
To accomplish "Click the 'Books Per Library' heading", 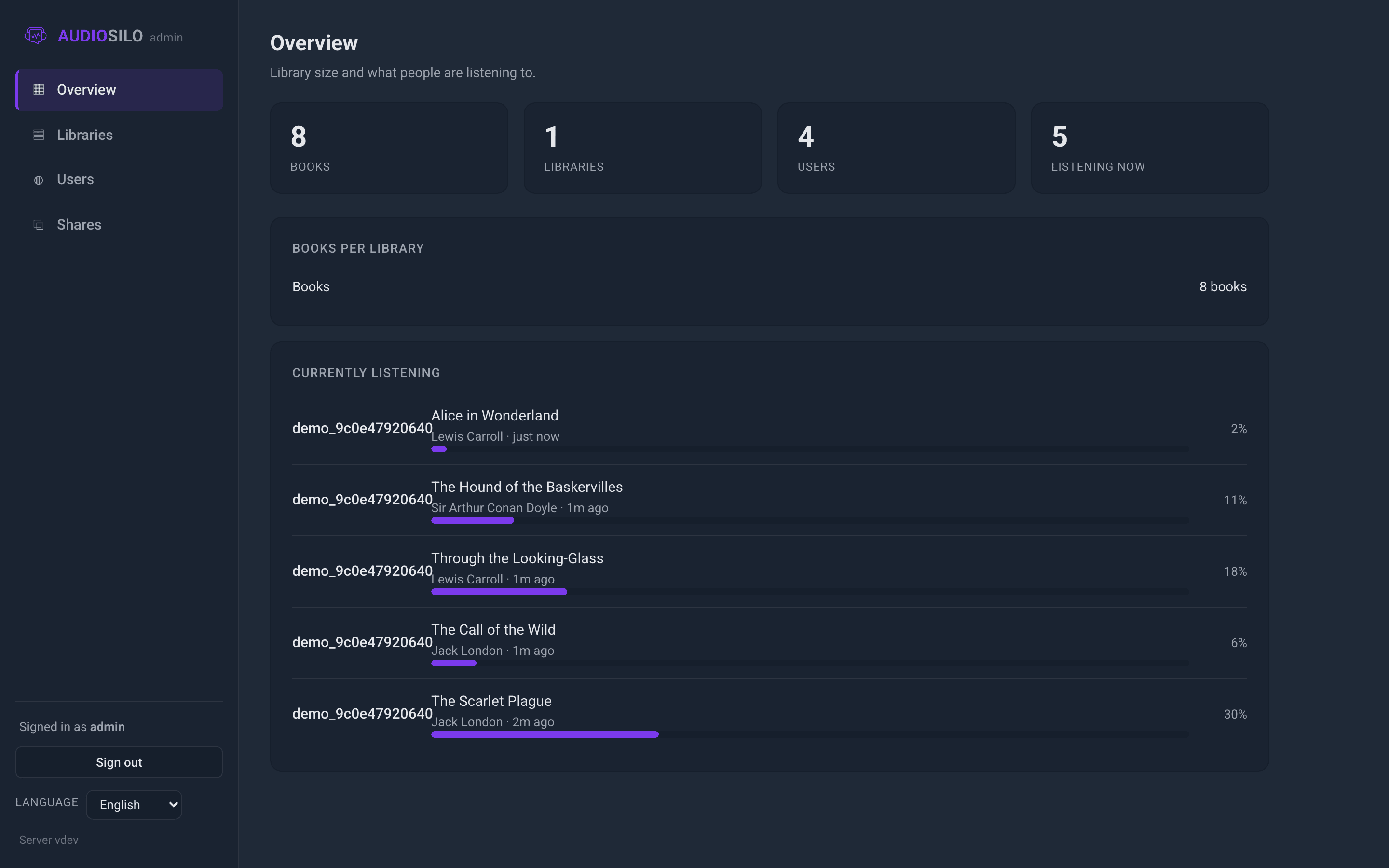I will (358, 248).
